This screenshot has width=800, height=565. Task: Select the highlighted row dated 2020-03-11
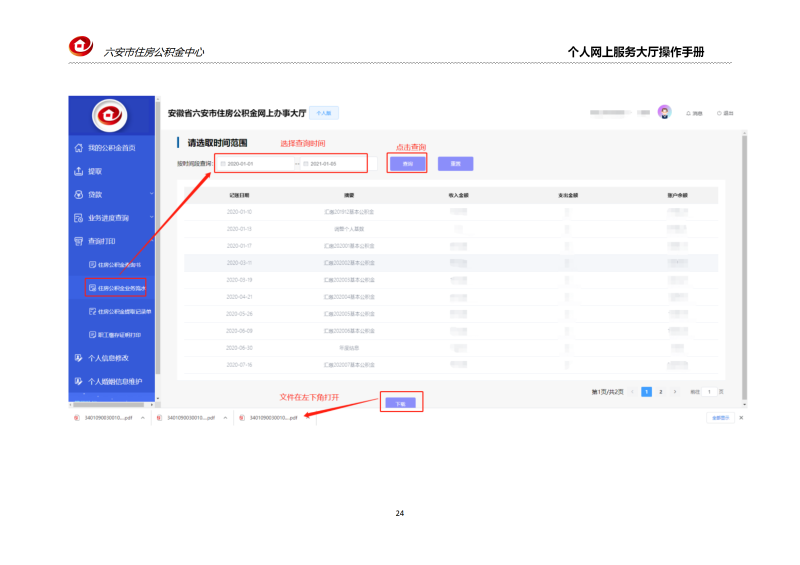pos(451,263)
